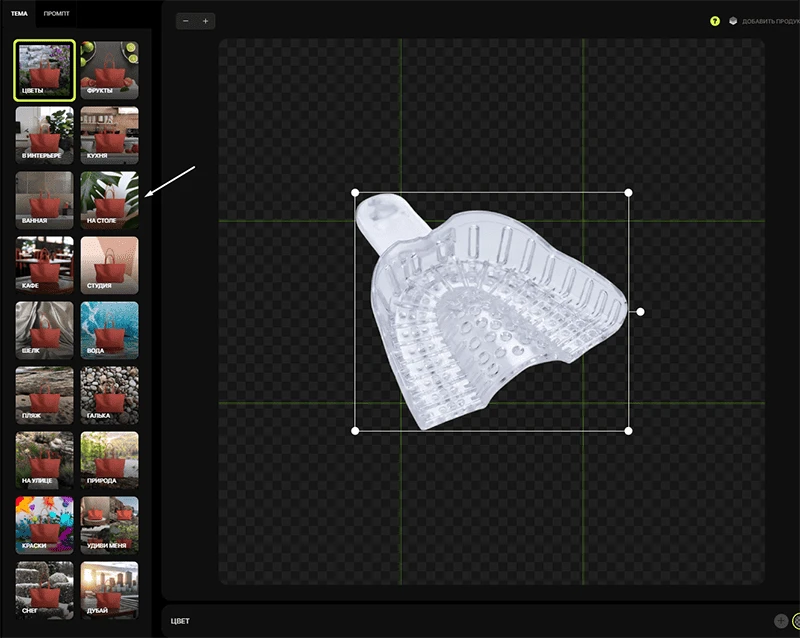Screen dimensions: 800x638
Task: Switch to the ТЕМА tab
Action: point(19,14)
